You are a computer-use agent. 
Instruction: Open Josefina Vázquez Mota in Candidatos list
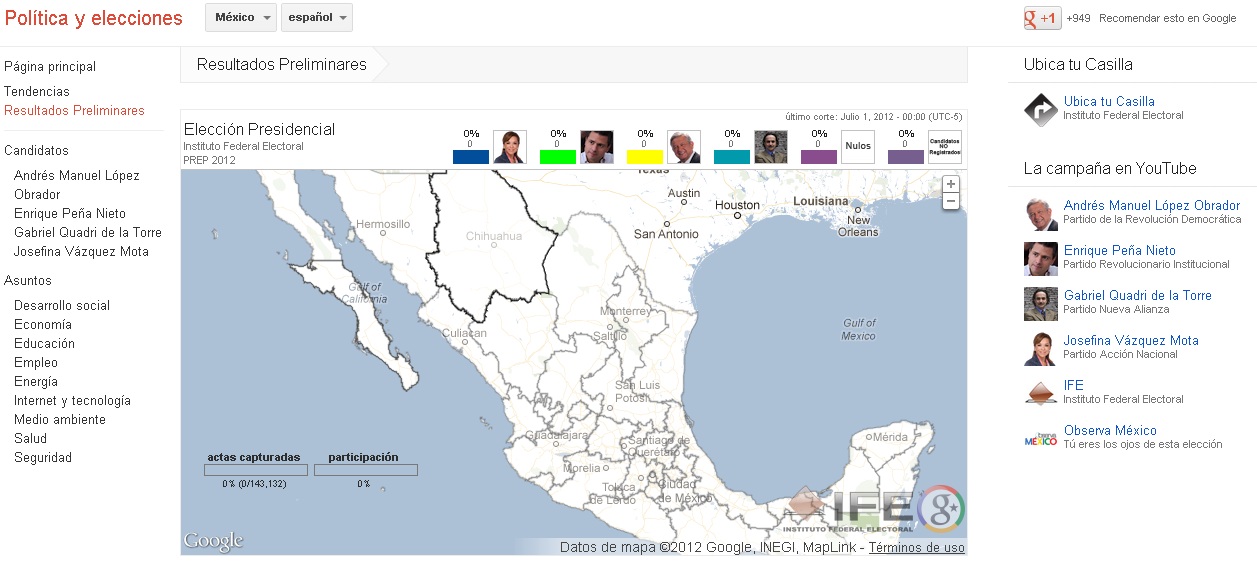(81, 252)
